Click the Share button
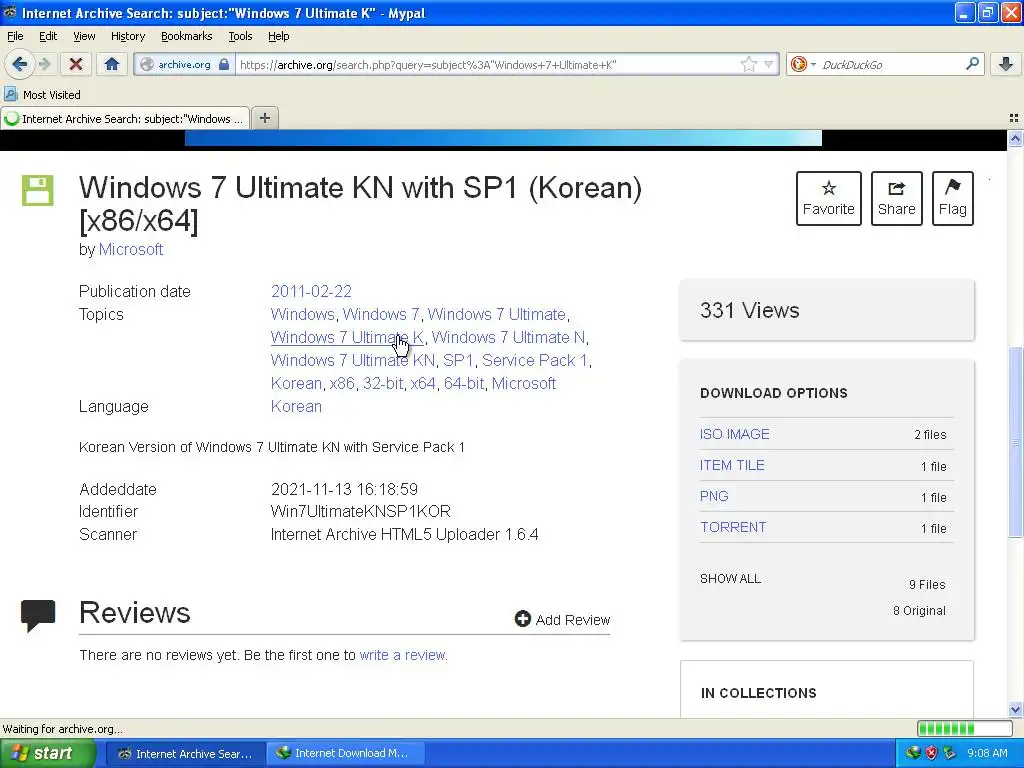 pyautogui.click(x=896, y=199)
